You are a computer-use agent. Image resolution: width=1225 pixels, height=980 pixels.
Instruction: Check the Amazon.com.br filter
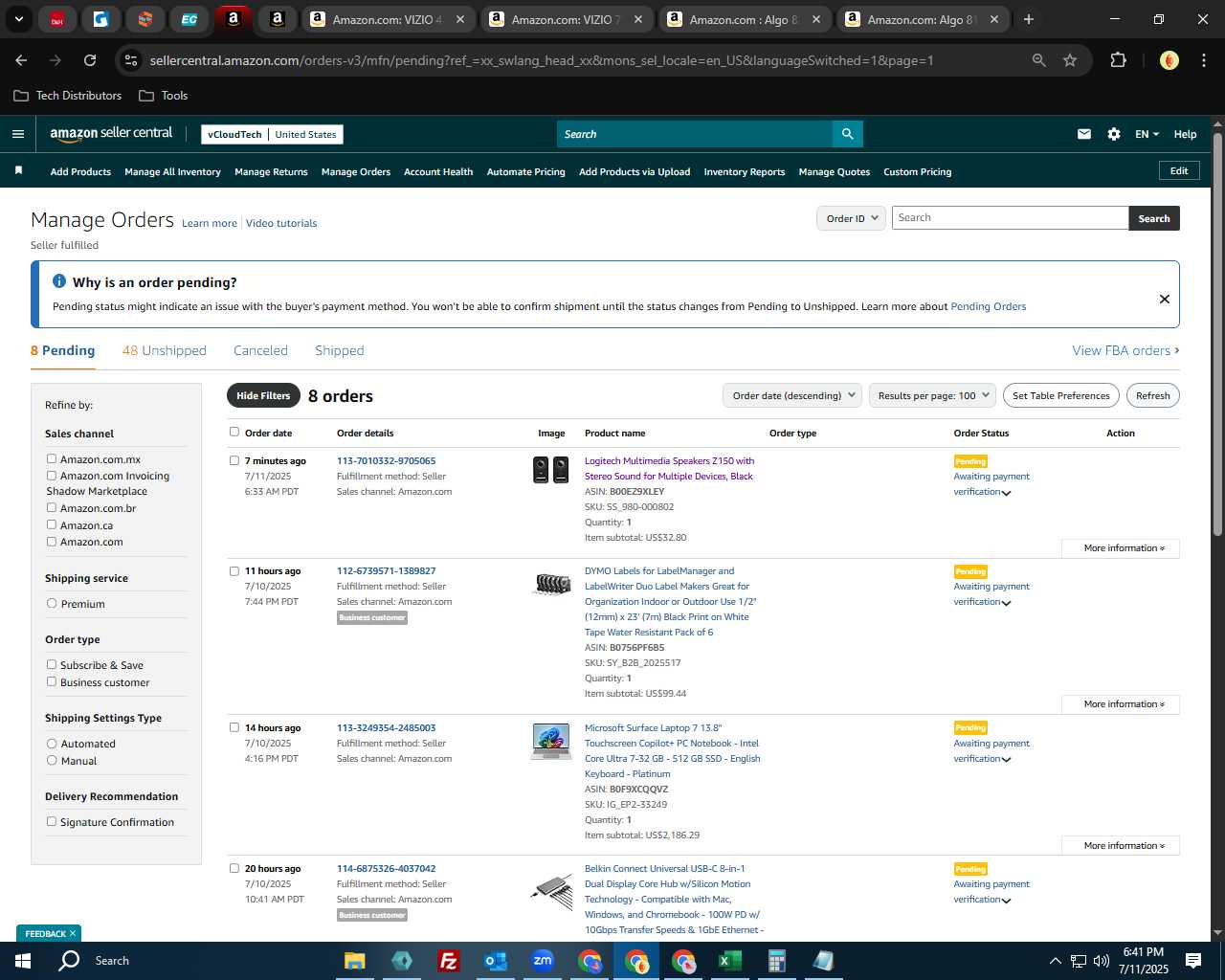[x=52, y=508]
